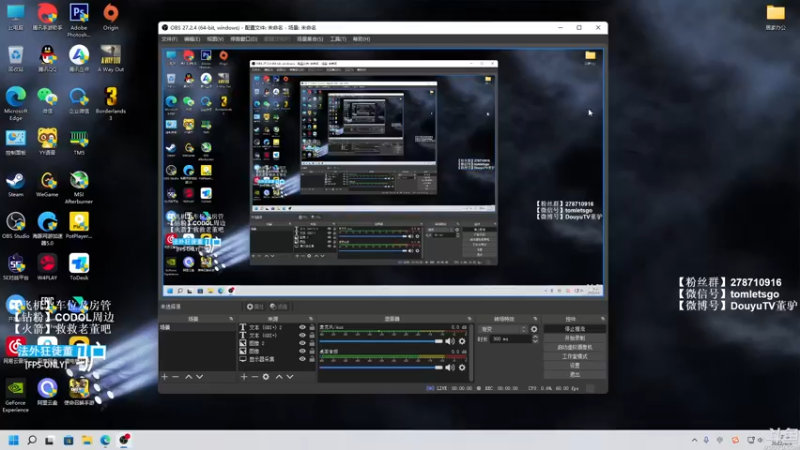
Task: Click the 开始录制 button
Action: click(x=574, y=338)
